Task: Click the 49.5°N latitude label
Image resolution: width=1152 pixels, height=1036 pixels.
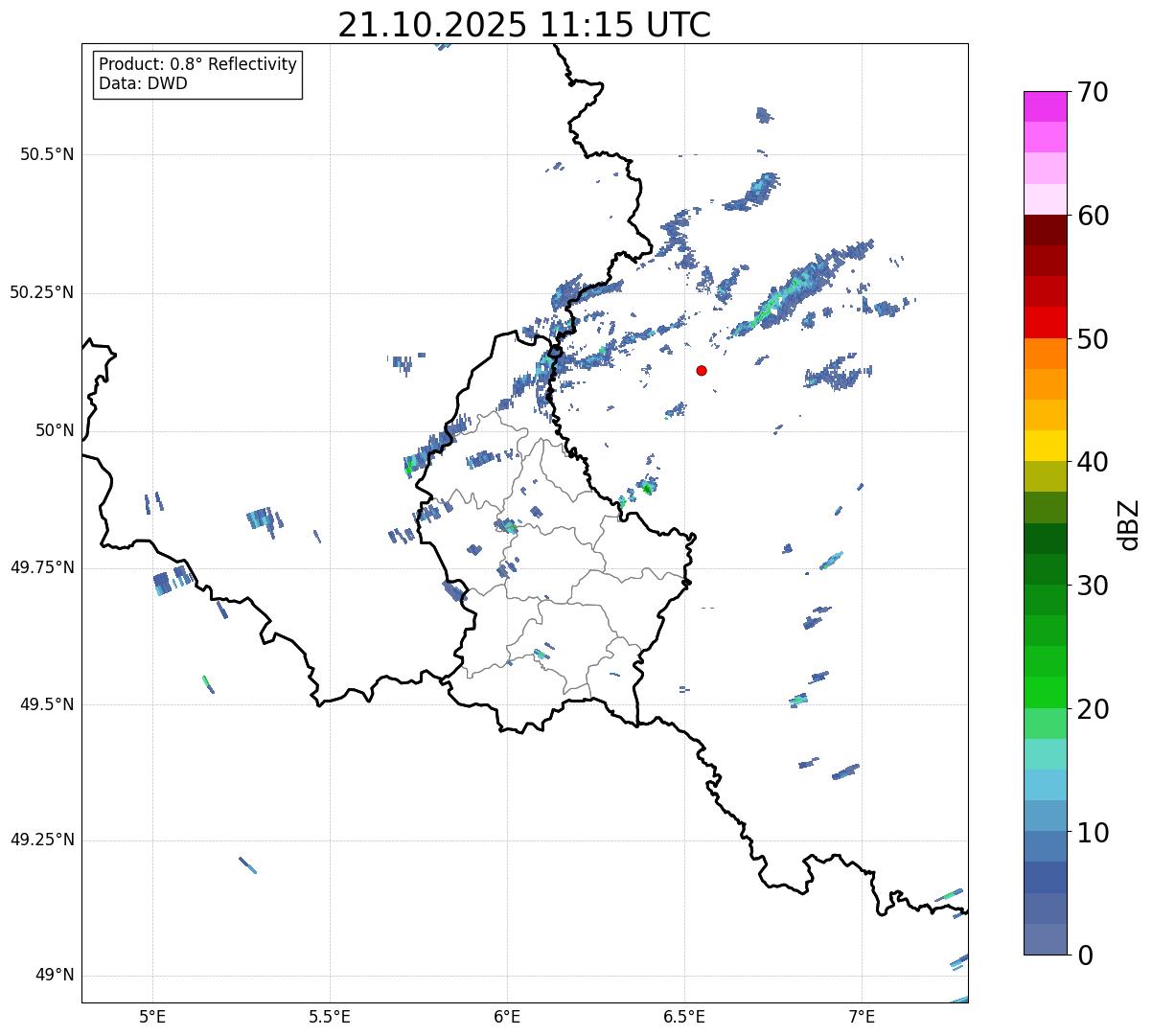Action: pyautogui.click(x=47, y=704)
